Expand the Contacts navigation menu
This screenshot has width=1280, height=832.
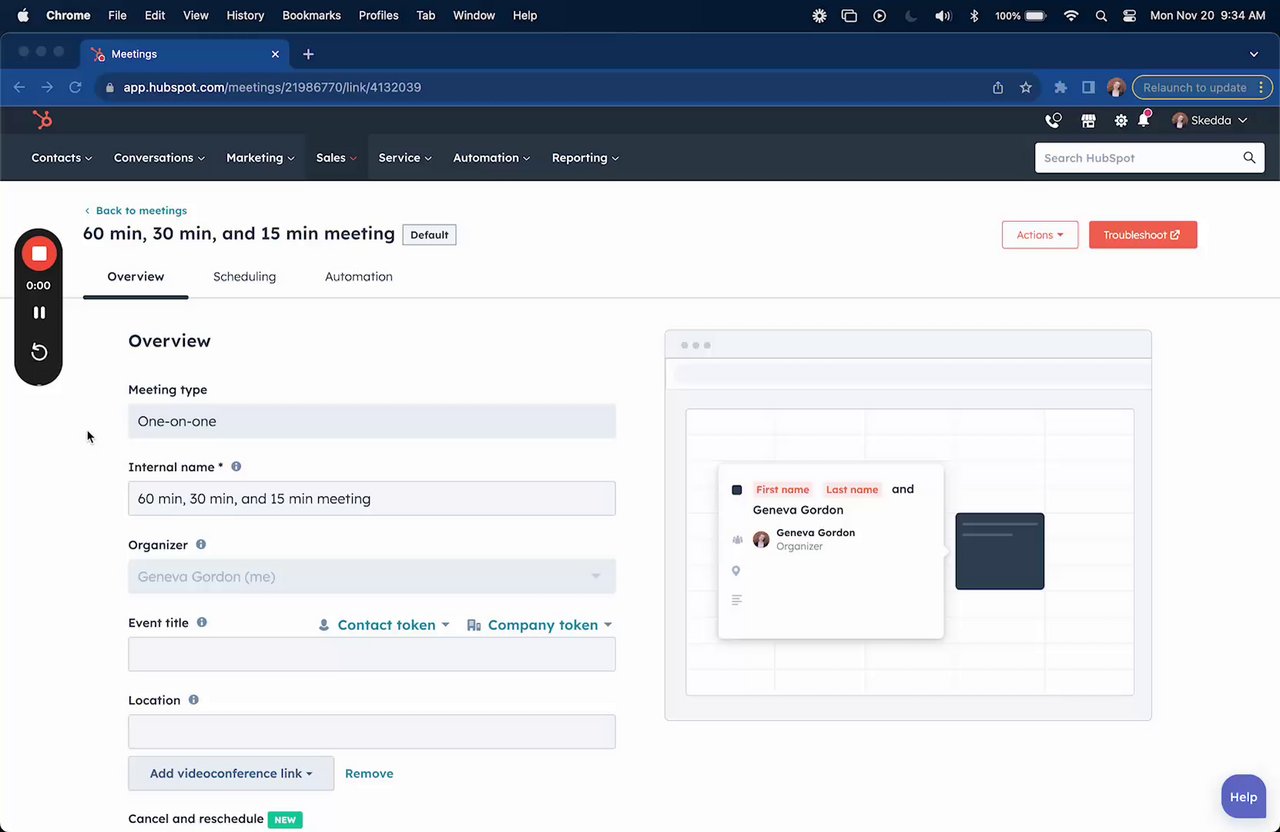tap(62, 158)
